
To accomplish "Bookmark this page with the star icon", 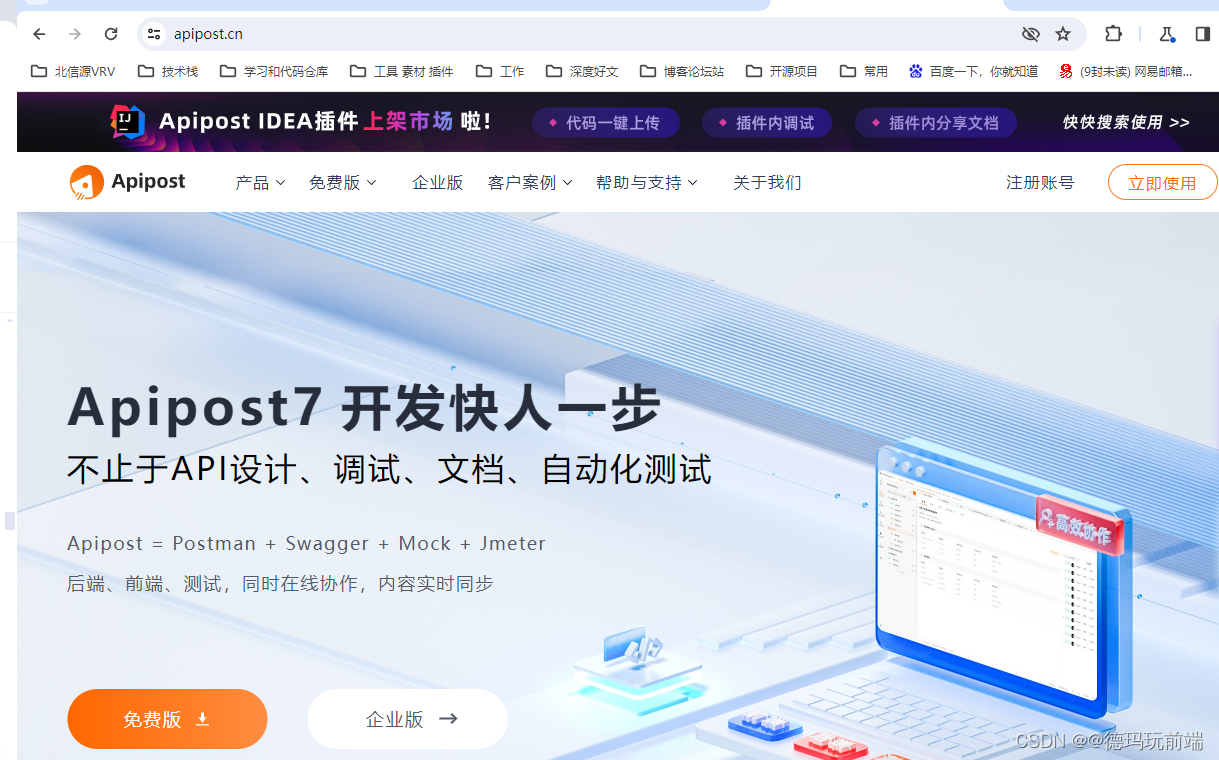I will [1063, 34].
